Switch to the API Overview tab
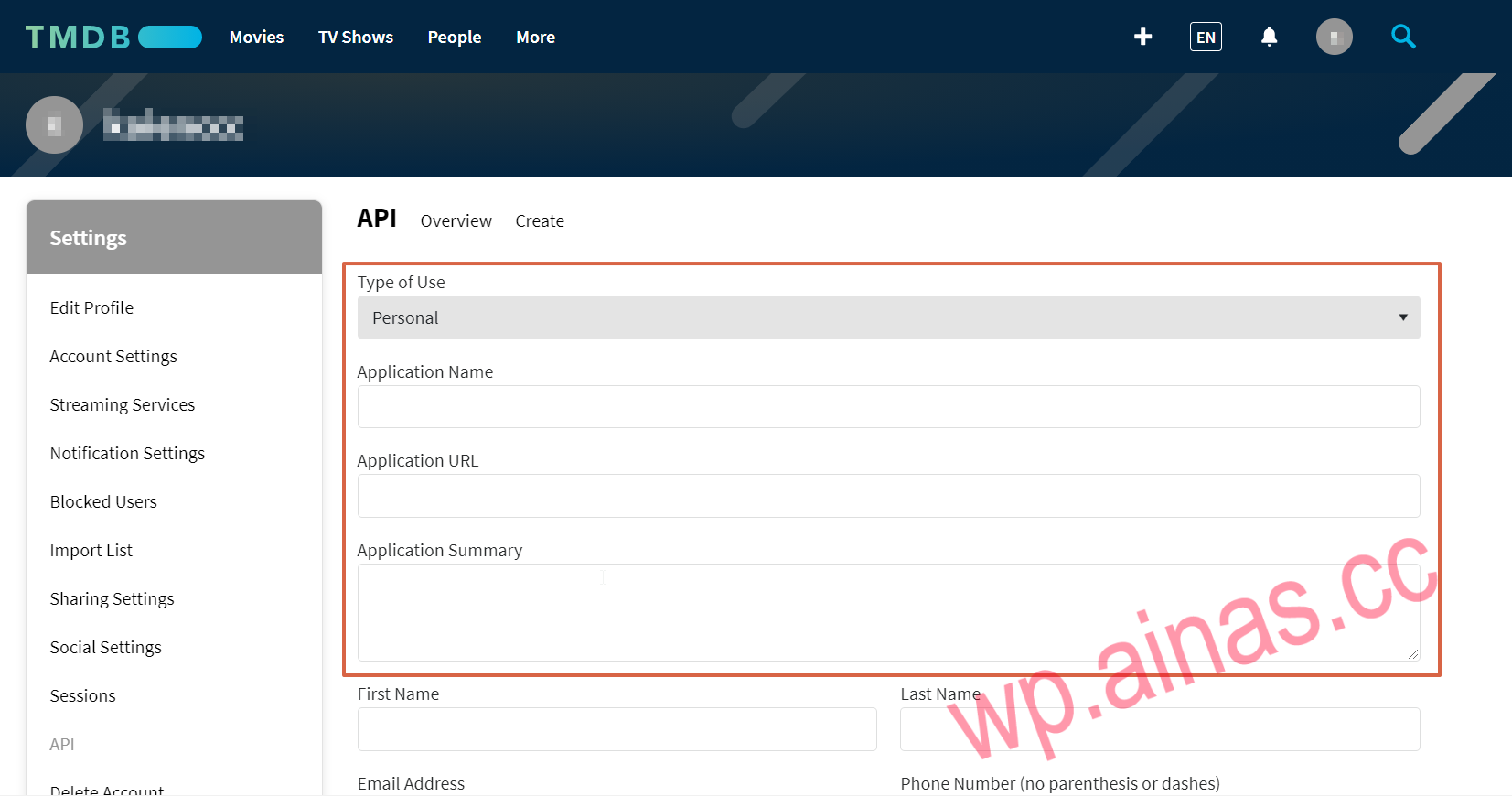 click(456, 221)
